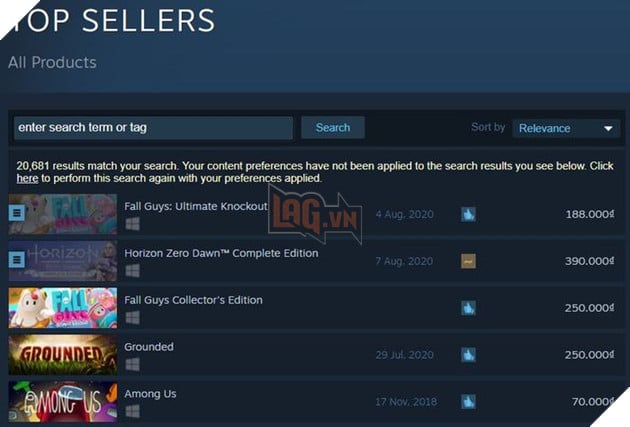The image size is (630, 427).
Task: Follow the 'here' link to apply preferences
Action: (27, 178)
